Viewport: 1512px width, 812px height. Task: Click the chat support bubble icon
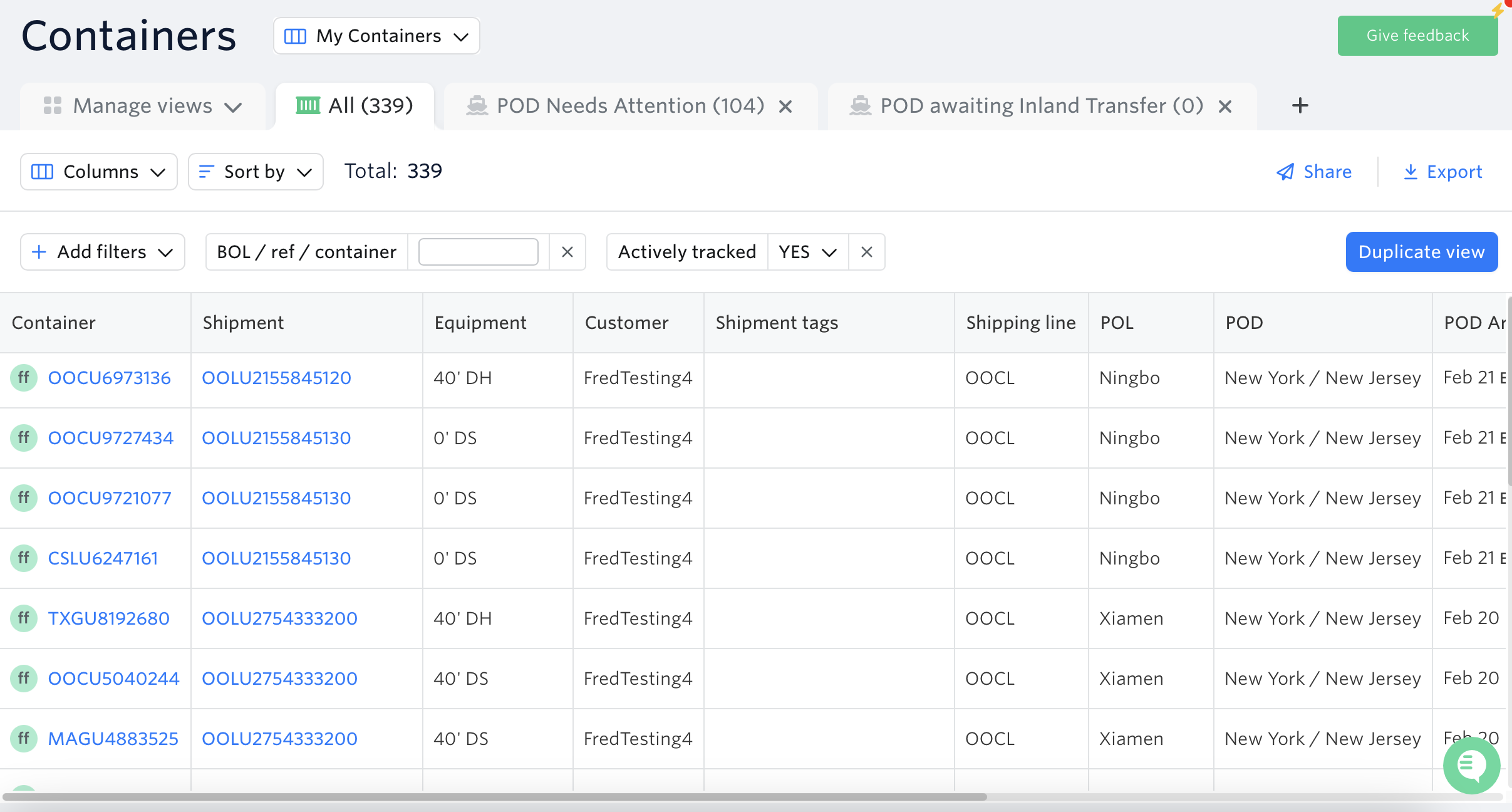coord(1471,765)
